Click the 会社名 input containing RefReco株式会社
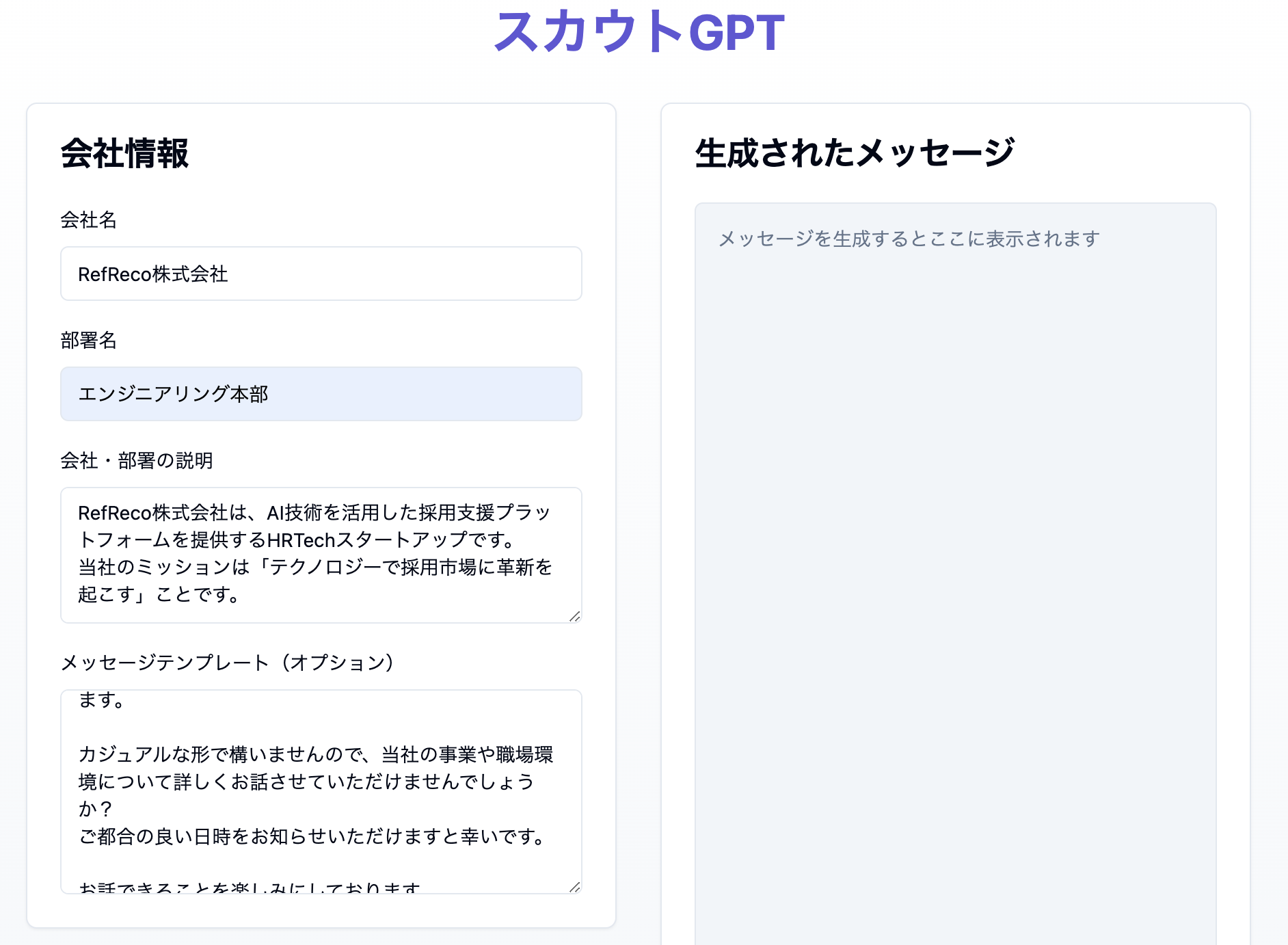This screenshot has width=1288, height=945. (x=321, y=274)
